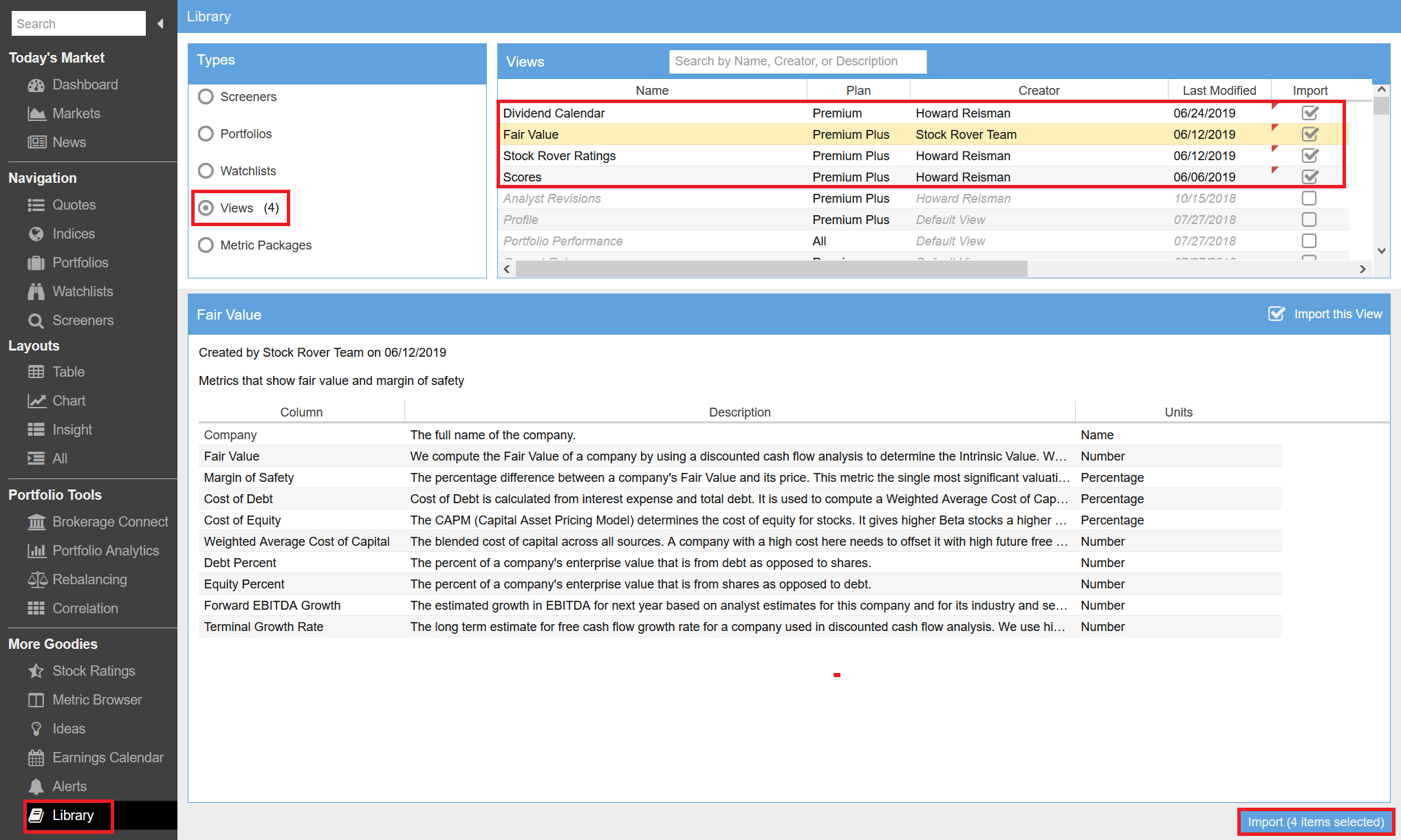Viewport: 1401px width, 840px height.
Task: Check import for Profile view
Action: [x=1309, y=220]
